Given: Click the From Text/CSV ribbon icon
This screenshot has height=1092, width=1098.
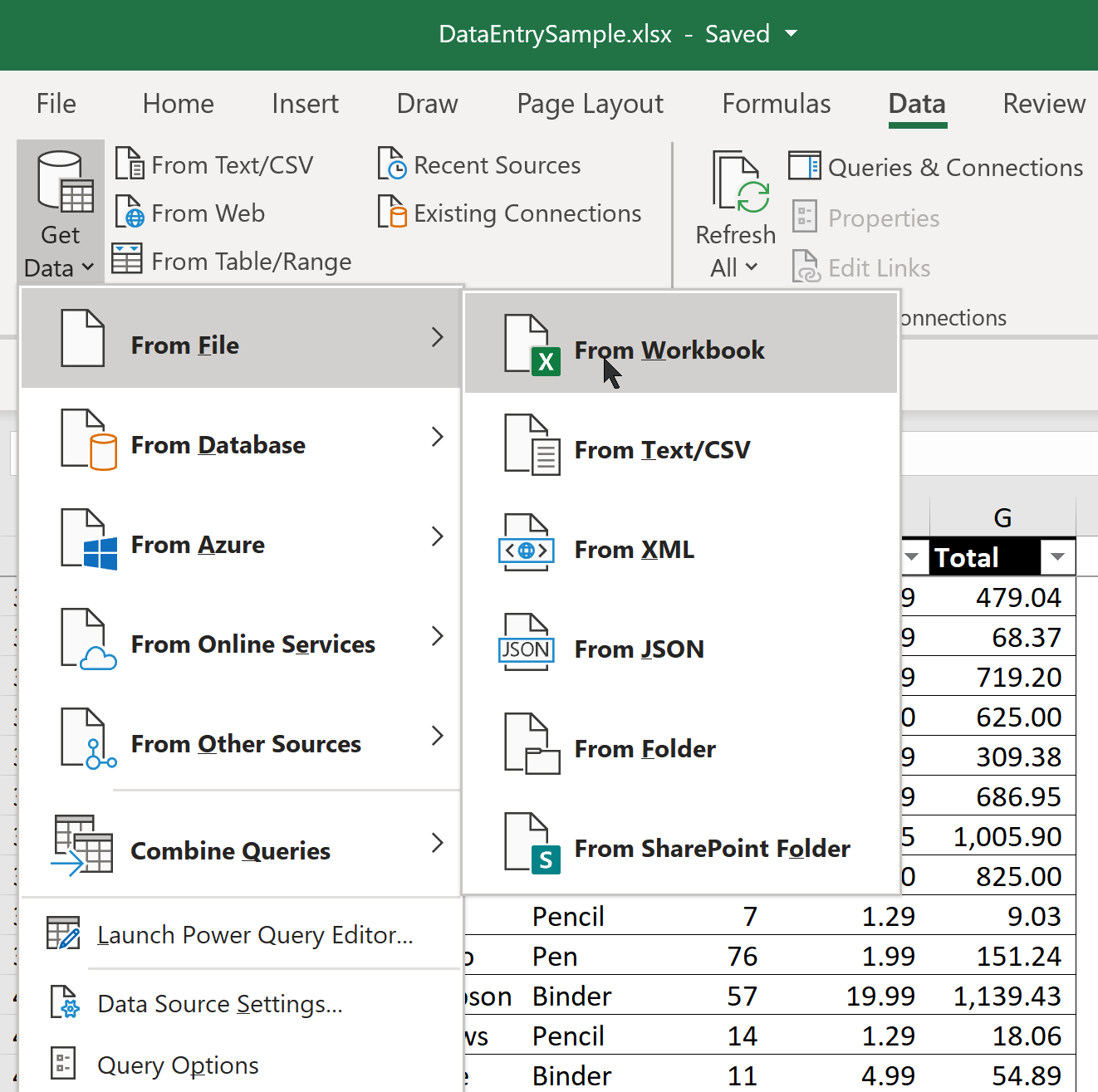Looking at the screenshot, I should click(129, 163).
